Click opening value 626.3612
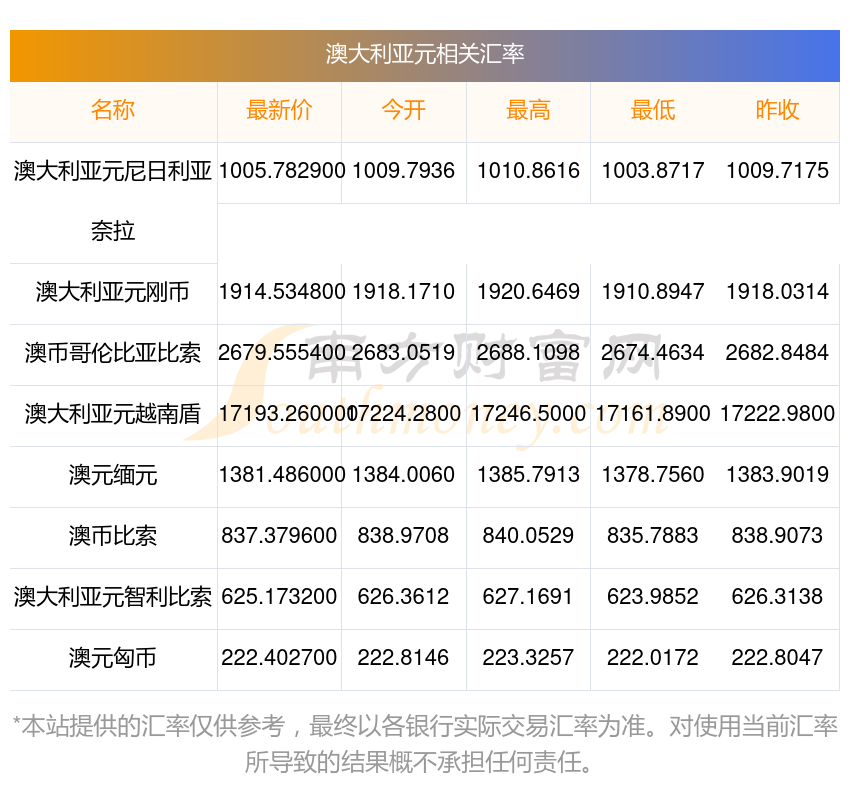850x793 pixels. 403,596
